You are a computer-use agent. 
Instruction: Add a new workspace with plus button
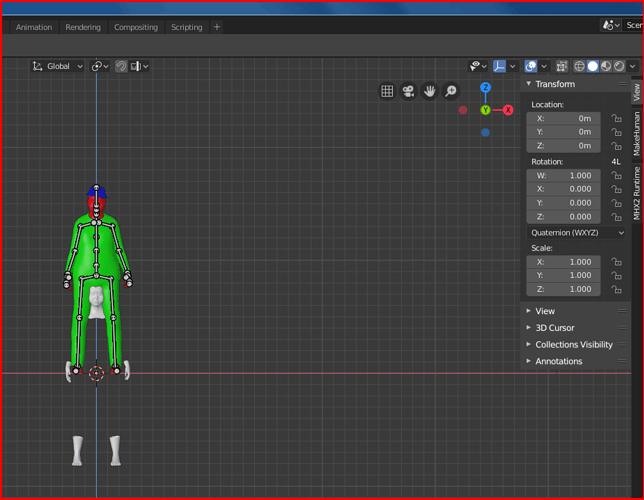pos(217,27)
